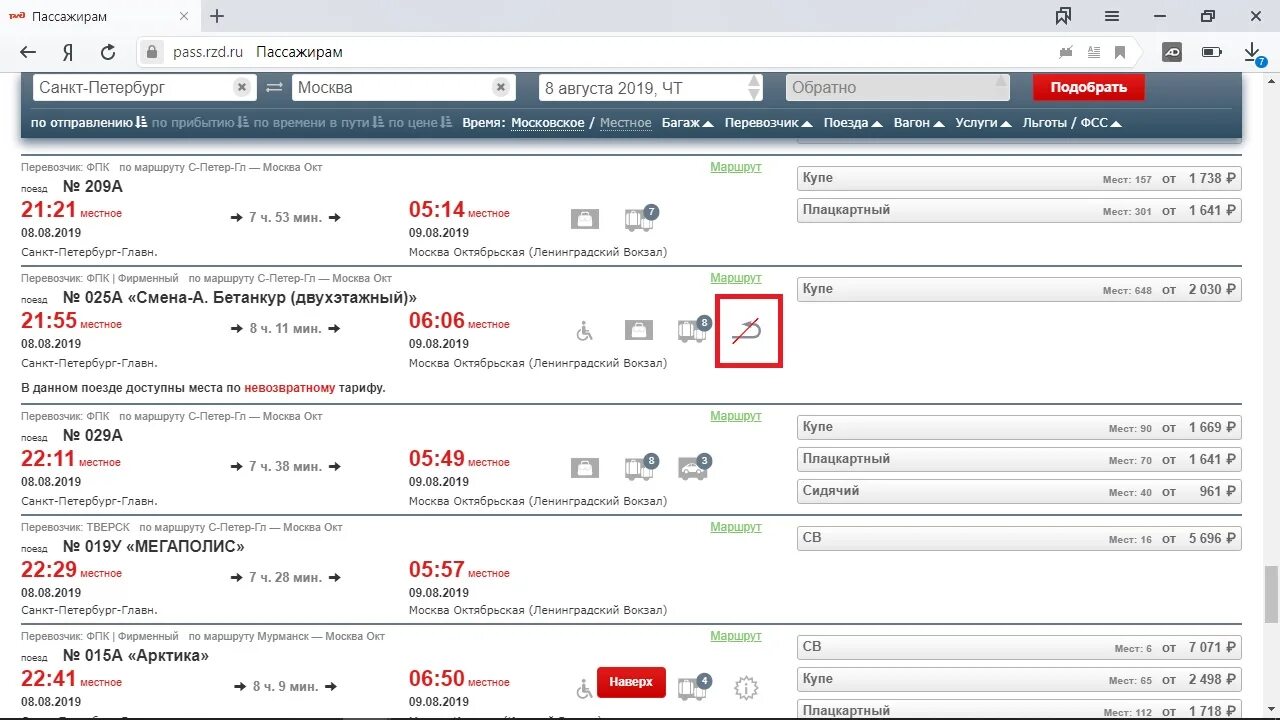1280x720 pixels.
Task: Select Сидячий from 961 ₽ on train 029А
Action: [x=1019, y=491]
